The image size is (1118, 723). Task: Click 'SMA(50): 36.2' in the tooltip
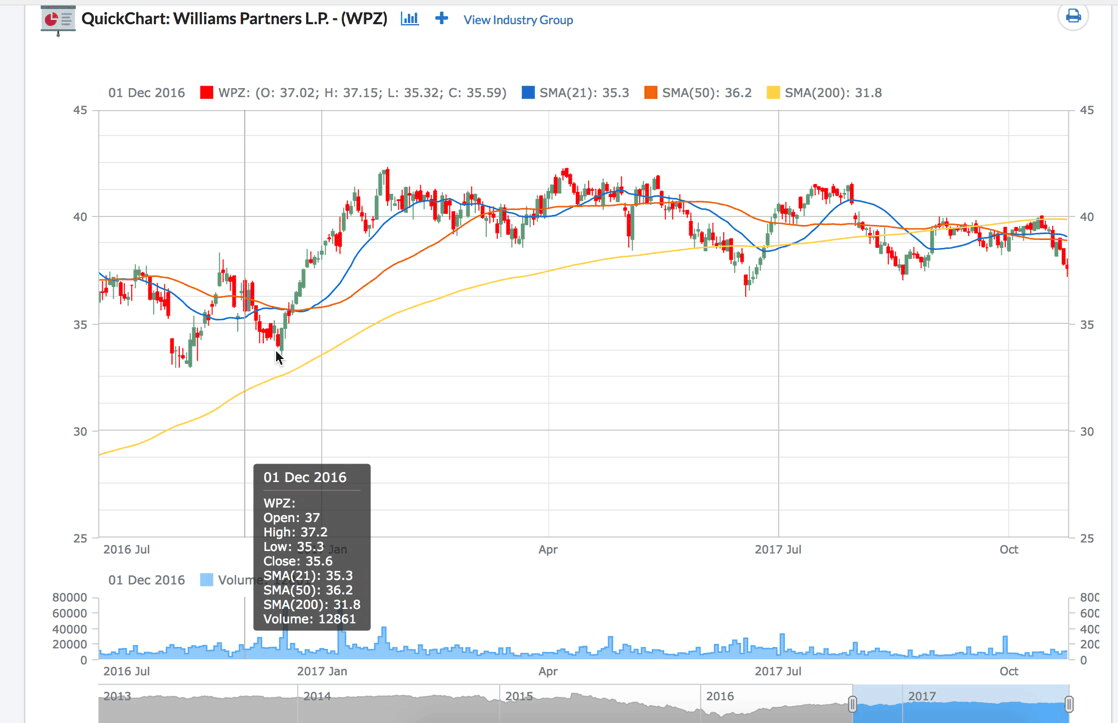pos(308,590)
